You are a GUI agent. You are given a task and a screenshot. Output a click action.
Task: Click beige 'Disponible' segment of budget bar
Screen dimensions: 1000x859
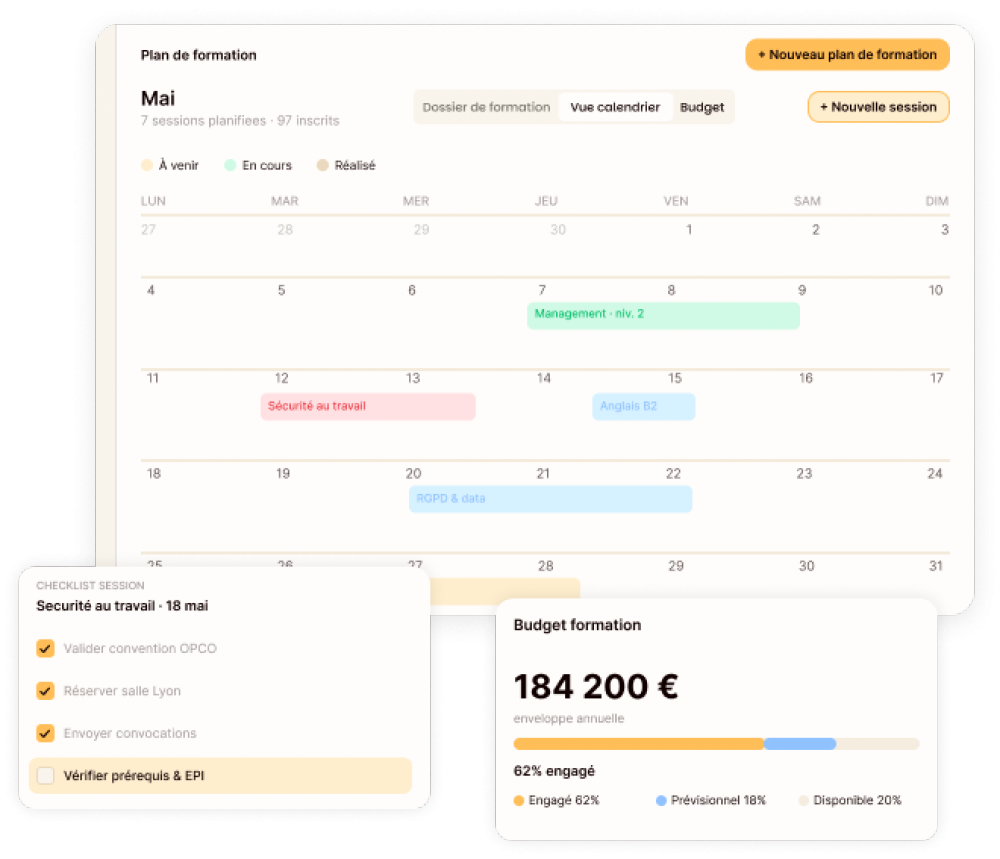pyautogui.click(x=878, y=744)
